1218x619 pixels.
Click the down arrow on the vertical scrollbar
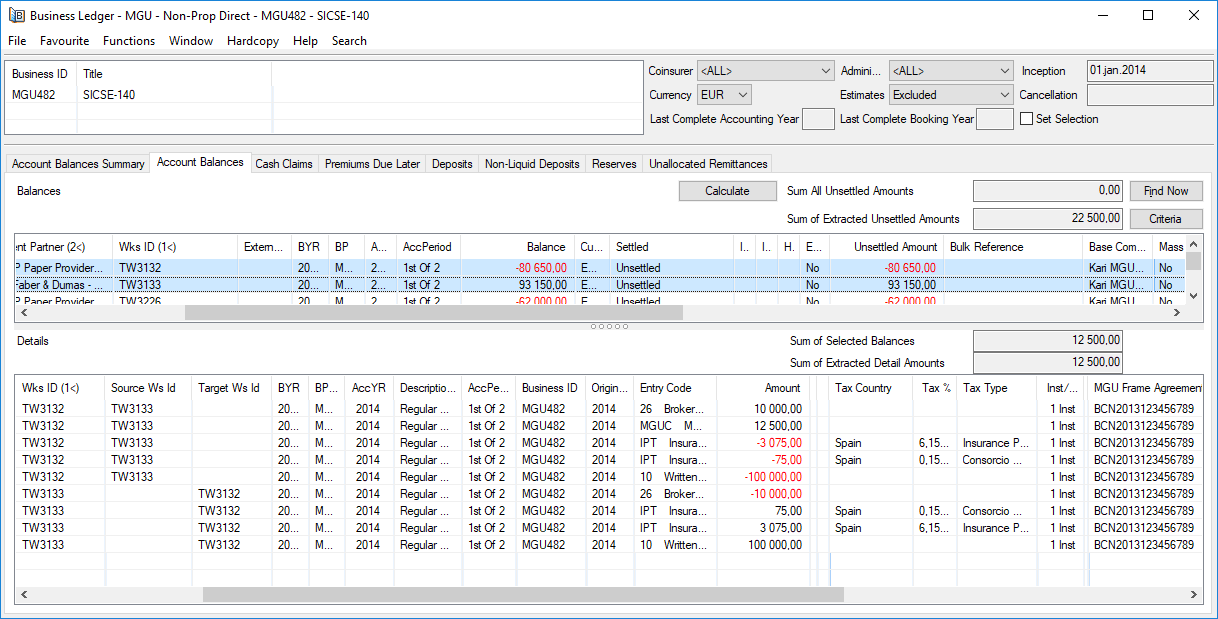point(1194,296)
